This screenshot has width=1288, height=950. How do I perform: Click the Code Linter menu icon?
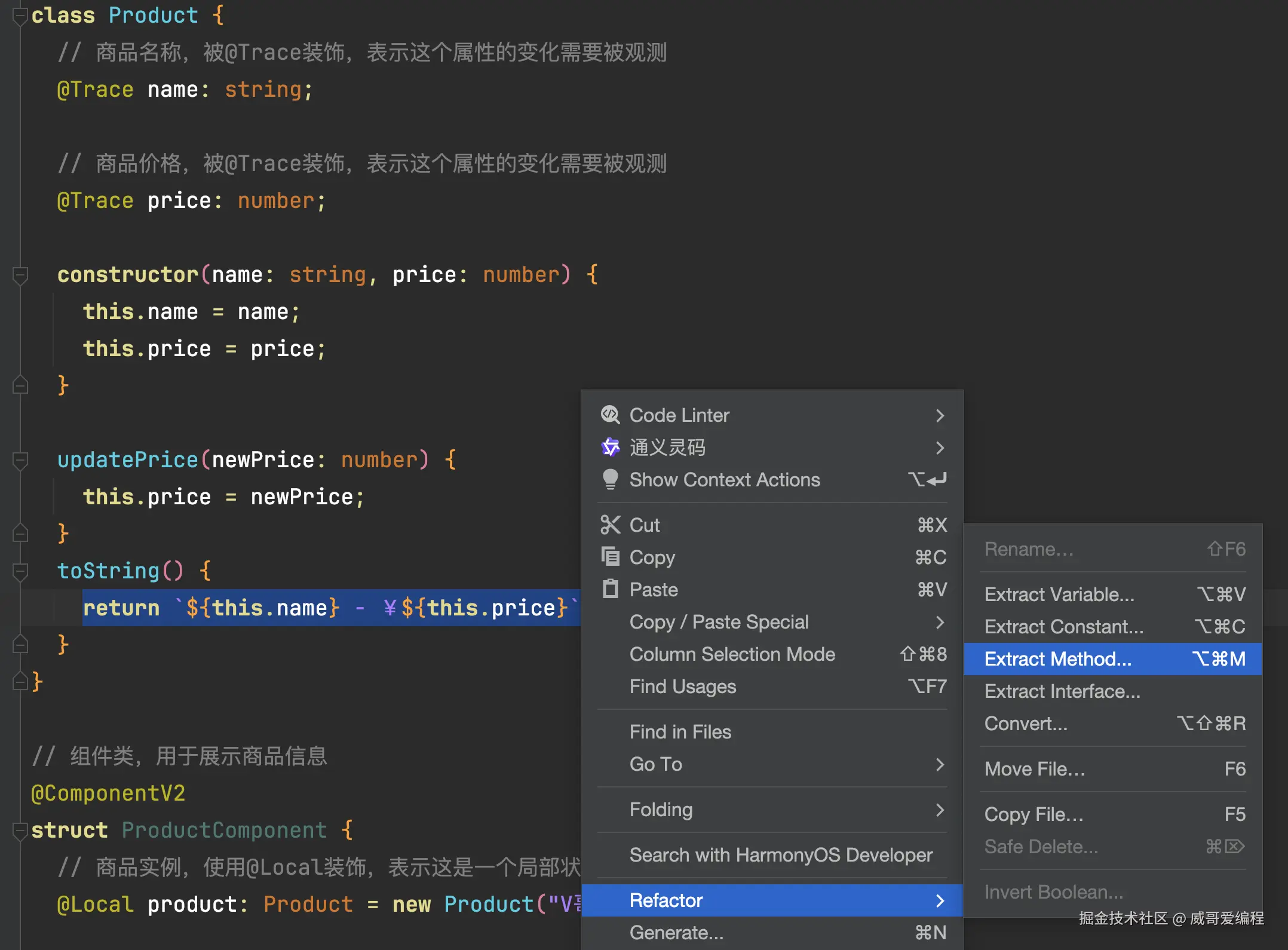(610, 415)
